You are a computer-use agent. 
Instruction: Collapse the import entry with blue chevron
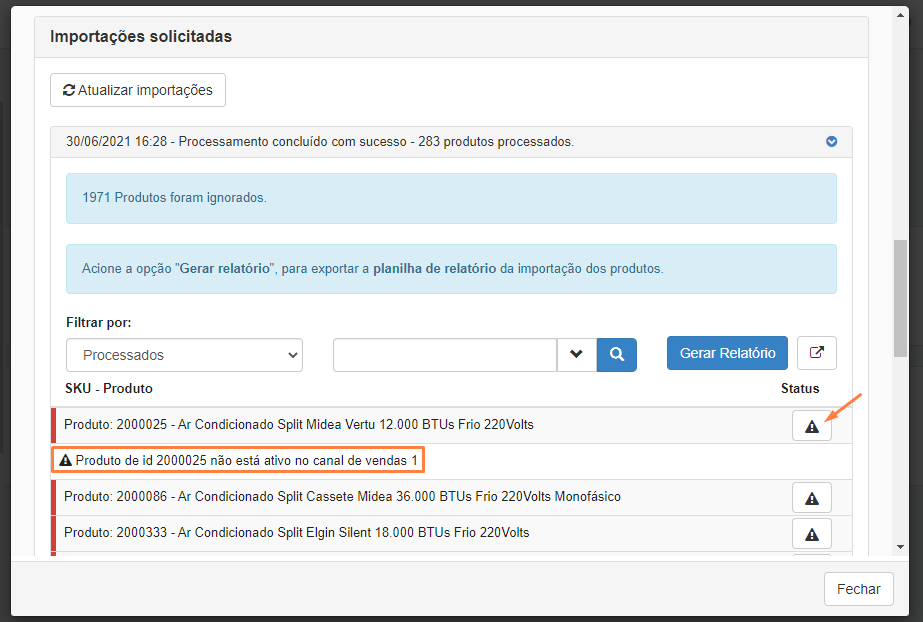(831, 142)
